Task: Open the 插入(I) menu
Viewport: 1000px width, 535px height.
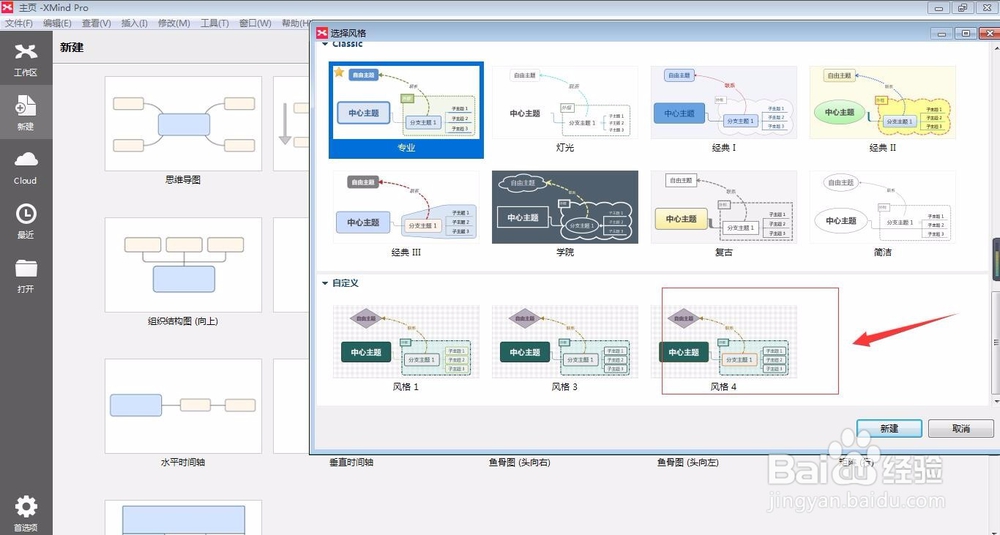Action: (135, 23)
